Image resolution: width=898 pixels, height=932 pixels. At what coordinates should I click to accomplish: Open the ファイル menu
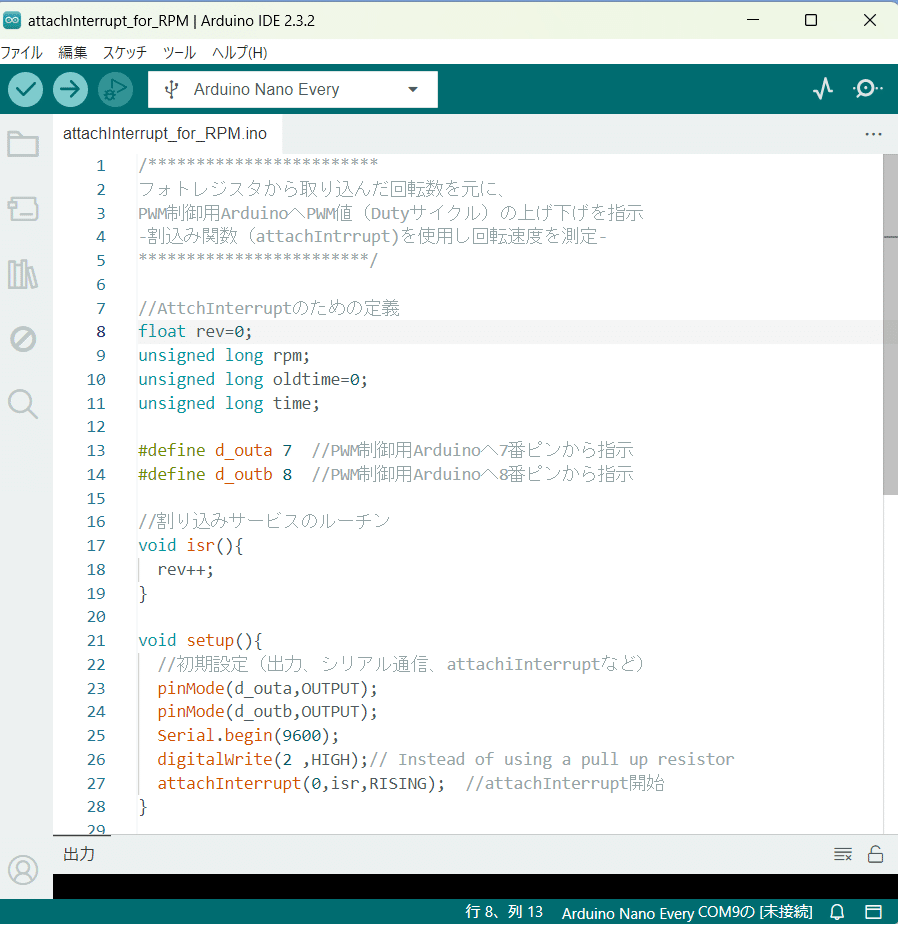[21, 53]
